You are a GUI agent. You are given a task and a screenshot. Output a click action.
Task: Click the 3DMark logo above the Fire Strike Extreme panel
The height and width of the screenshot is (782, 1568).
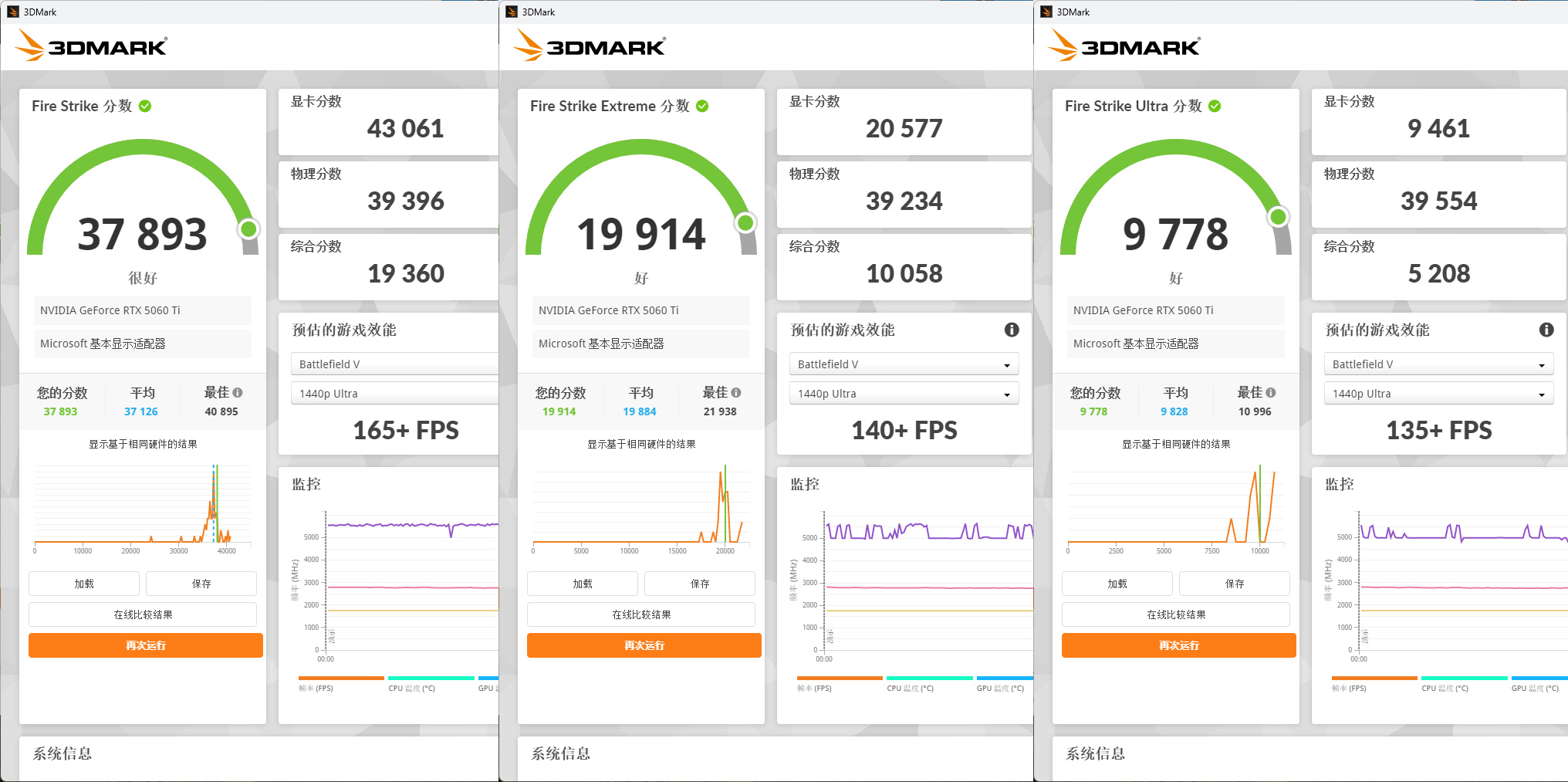coord(590,46)
